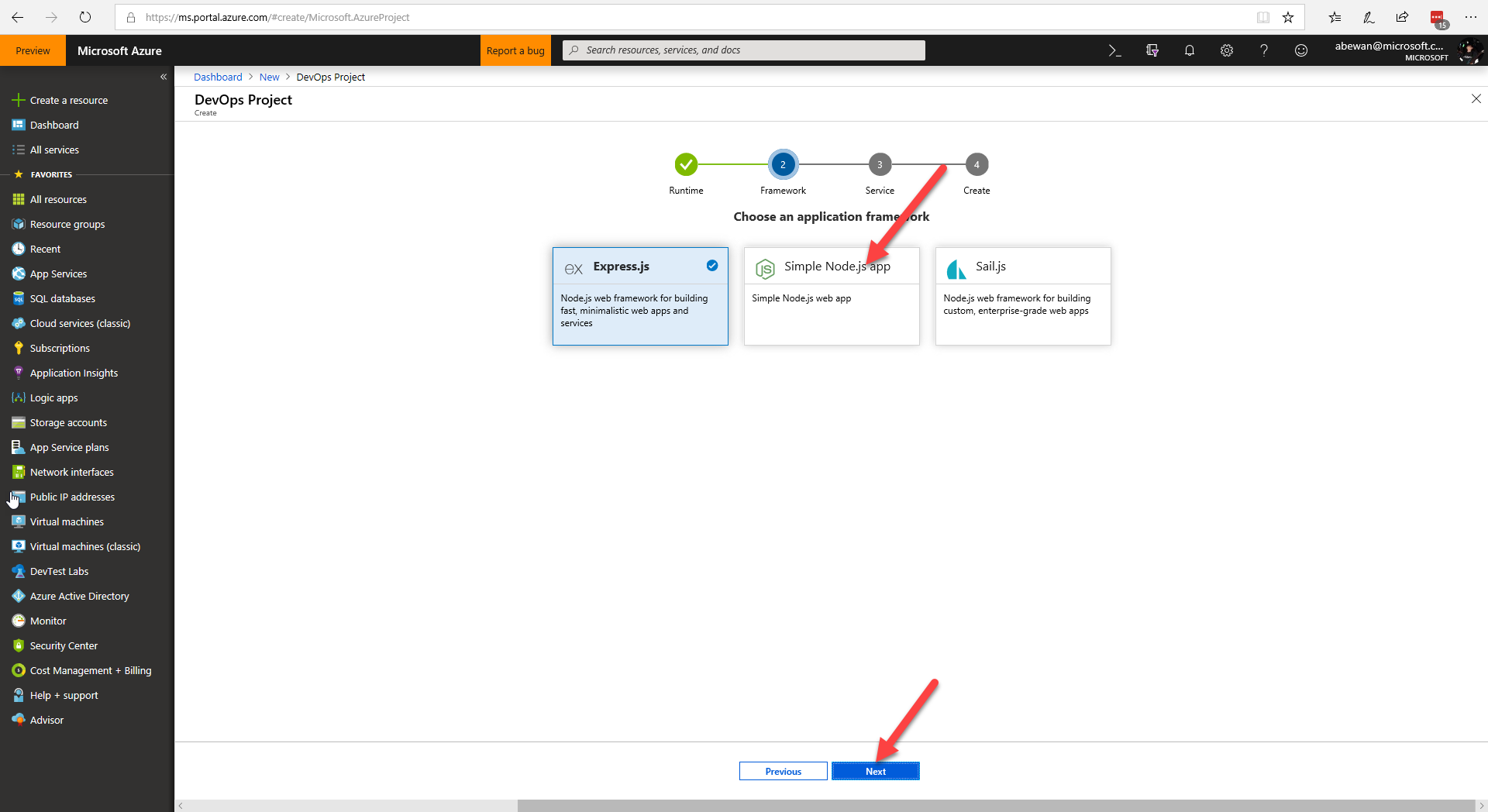
Task: Click the Logic apps icon
Action: pos(19,397)
